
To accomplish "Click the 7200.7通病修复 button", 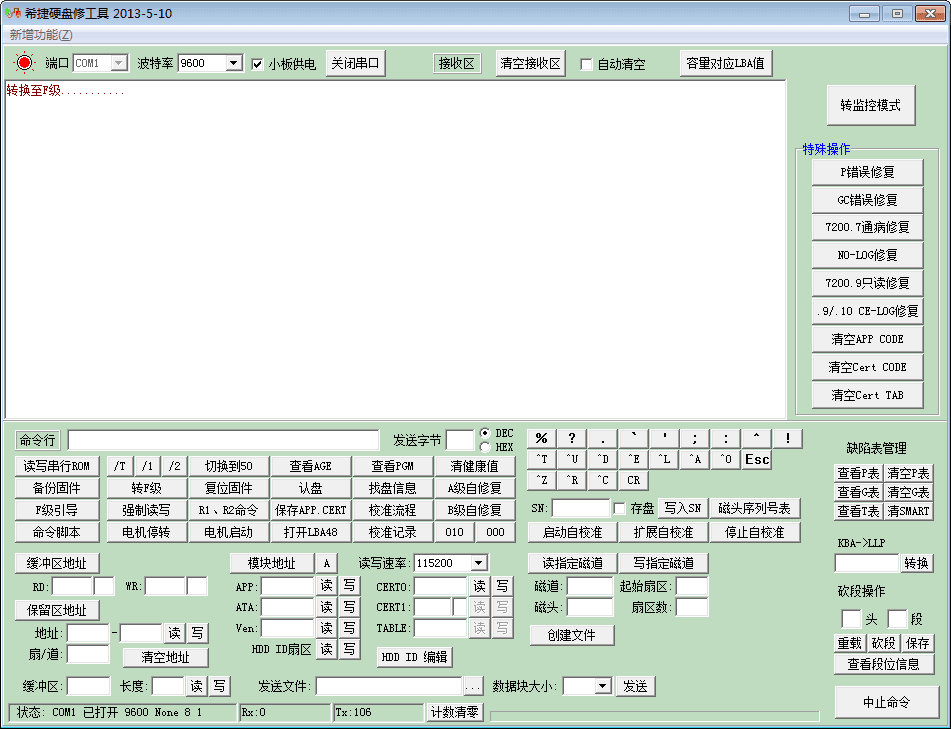I will point(867,227).
